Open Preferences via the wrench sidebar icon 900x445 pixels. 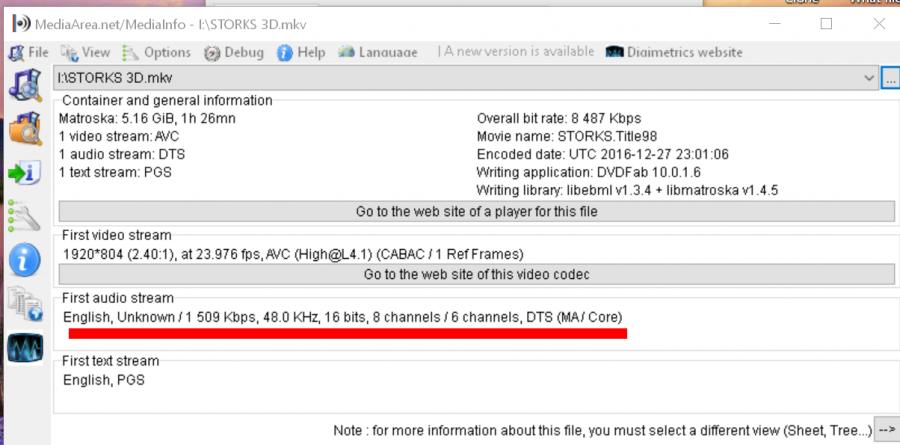pyautogui.click(x=24, y=216)
